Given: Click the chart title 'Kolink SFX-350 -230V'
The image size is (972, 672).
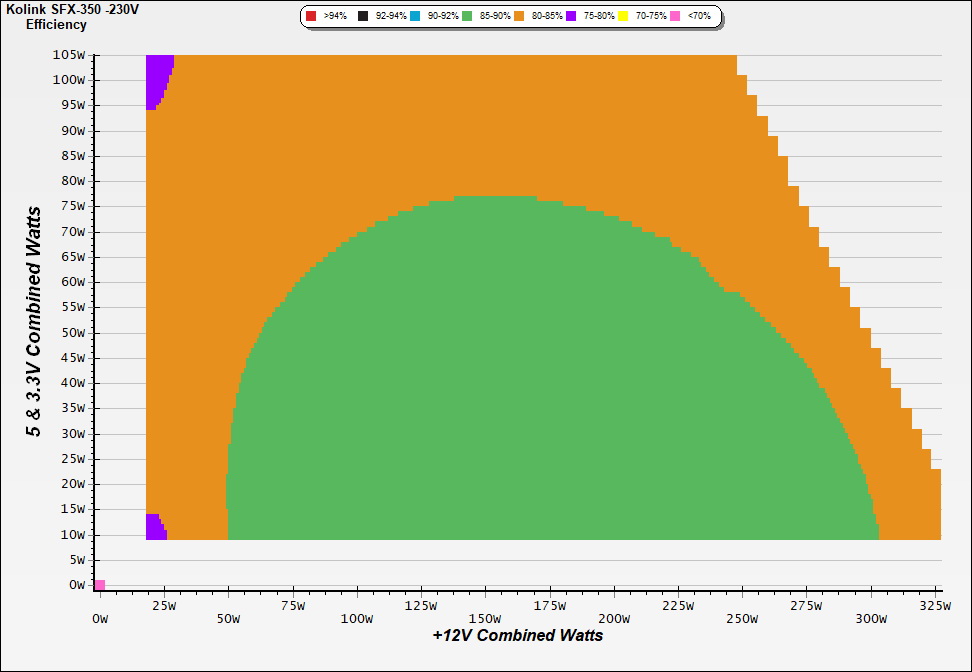Looking at the screenshot, I should pos(72,9).
